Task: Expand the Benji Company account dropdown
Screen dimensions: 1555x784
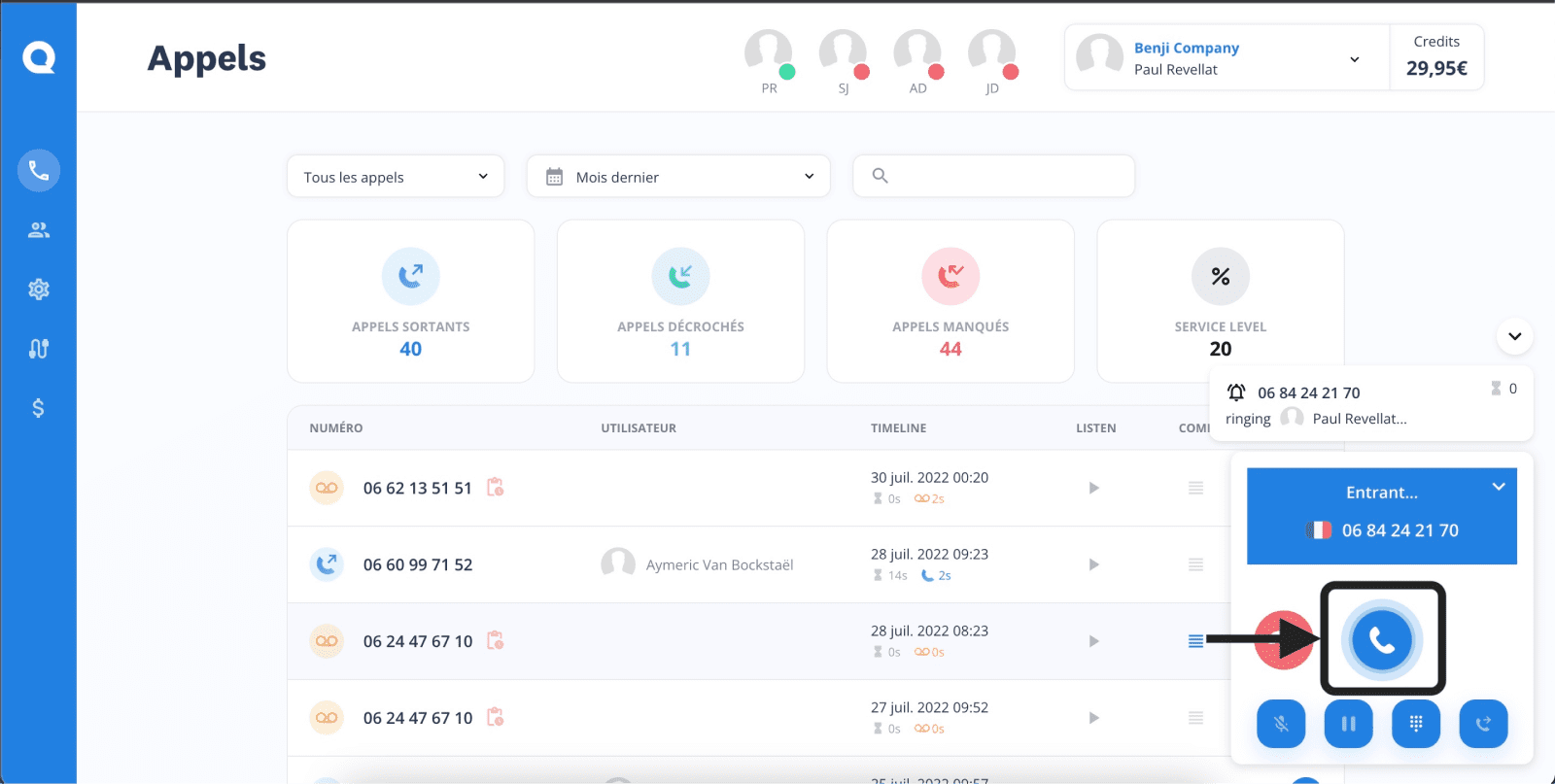Action: (x=1354, y=59)
